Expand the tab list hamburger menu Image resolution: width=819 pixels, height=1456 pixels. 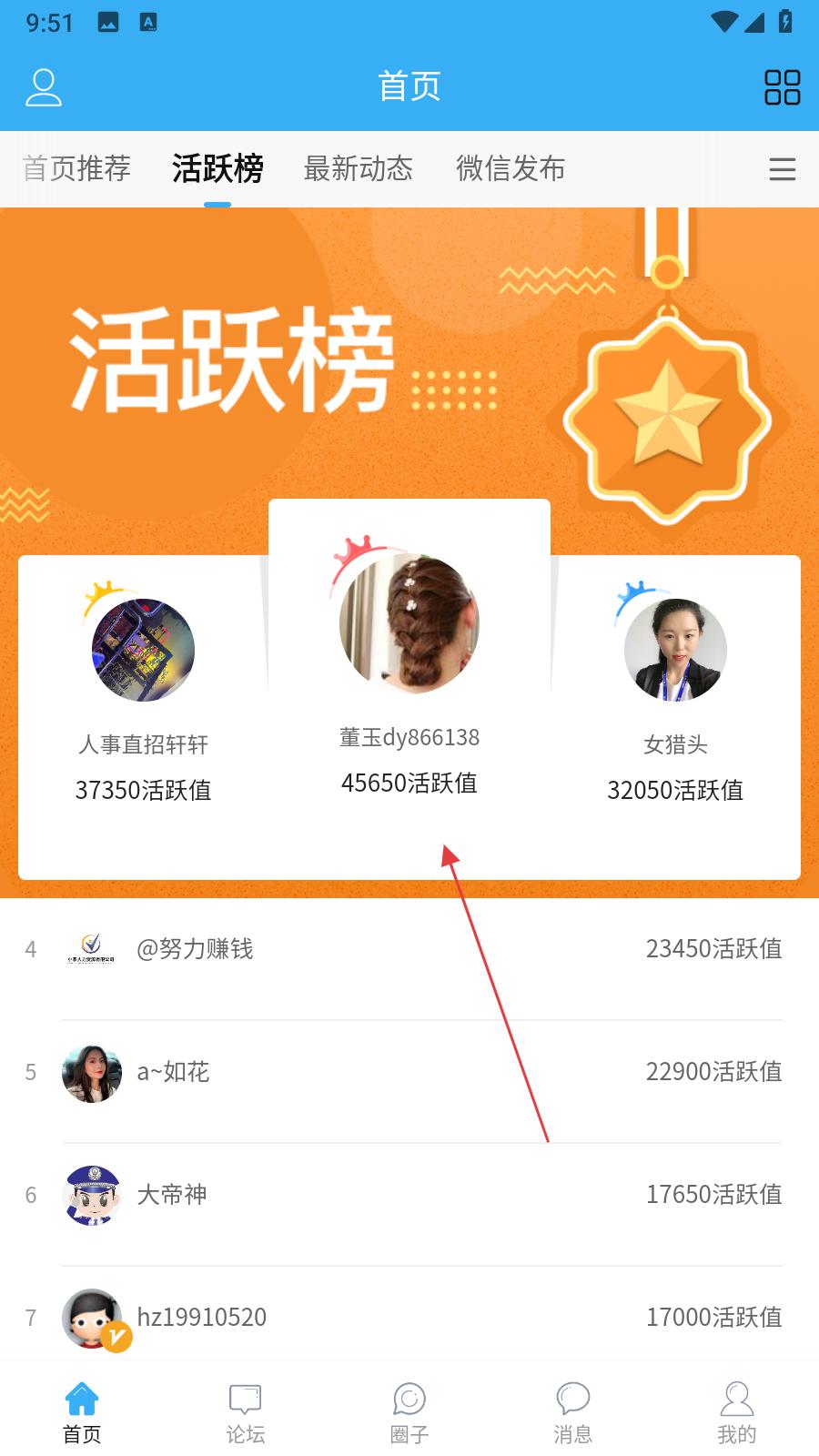(x=783, y=169)
